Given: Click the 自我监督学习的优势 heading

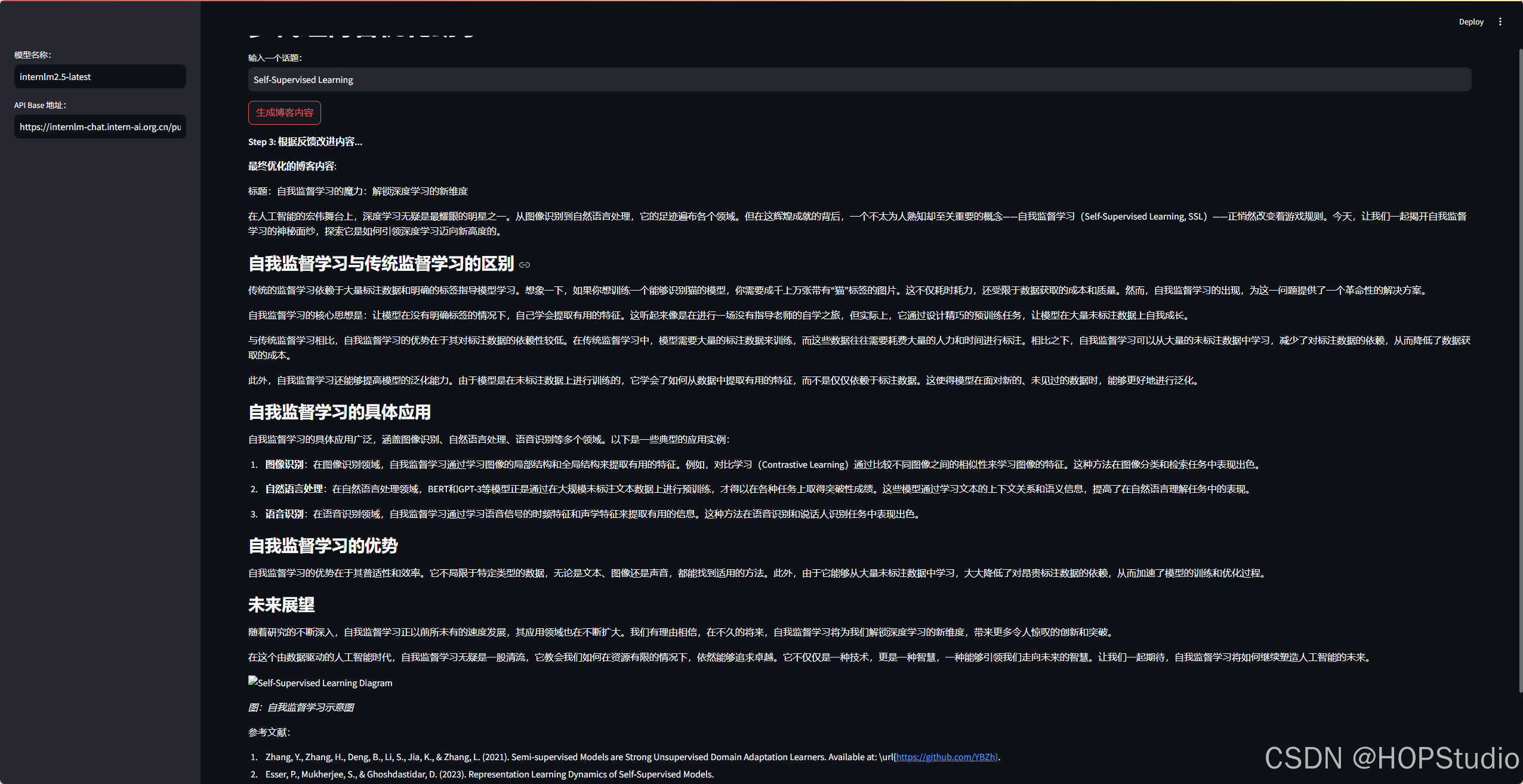Looking at the screenshot, I should point(323,545).
